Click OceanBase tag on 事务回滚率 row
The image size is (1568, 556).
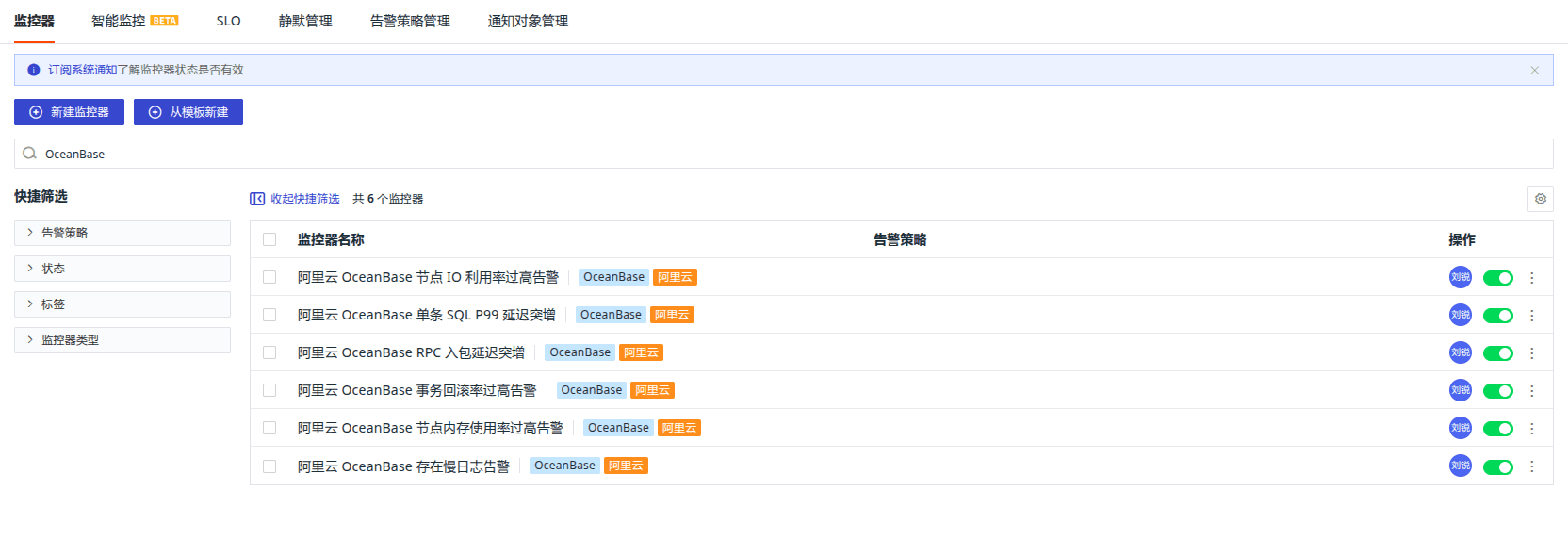coord(591,390)
